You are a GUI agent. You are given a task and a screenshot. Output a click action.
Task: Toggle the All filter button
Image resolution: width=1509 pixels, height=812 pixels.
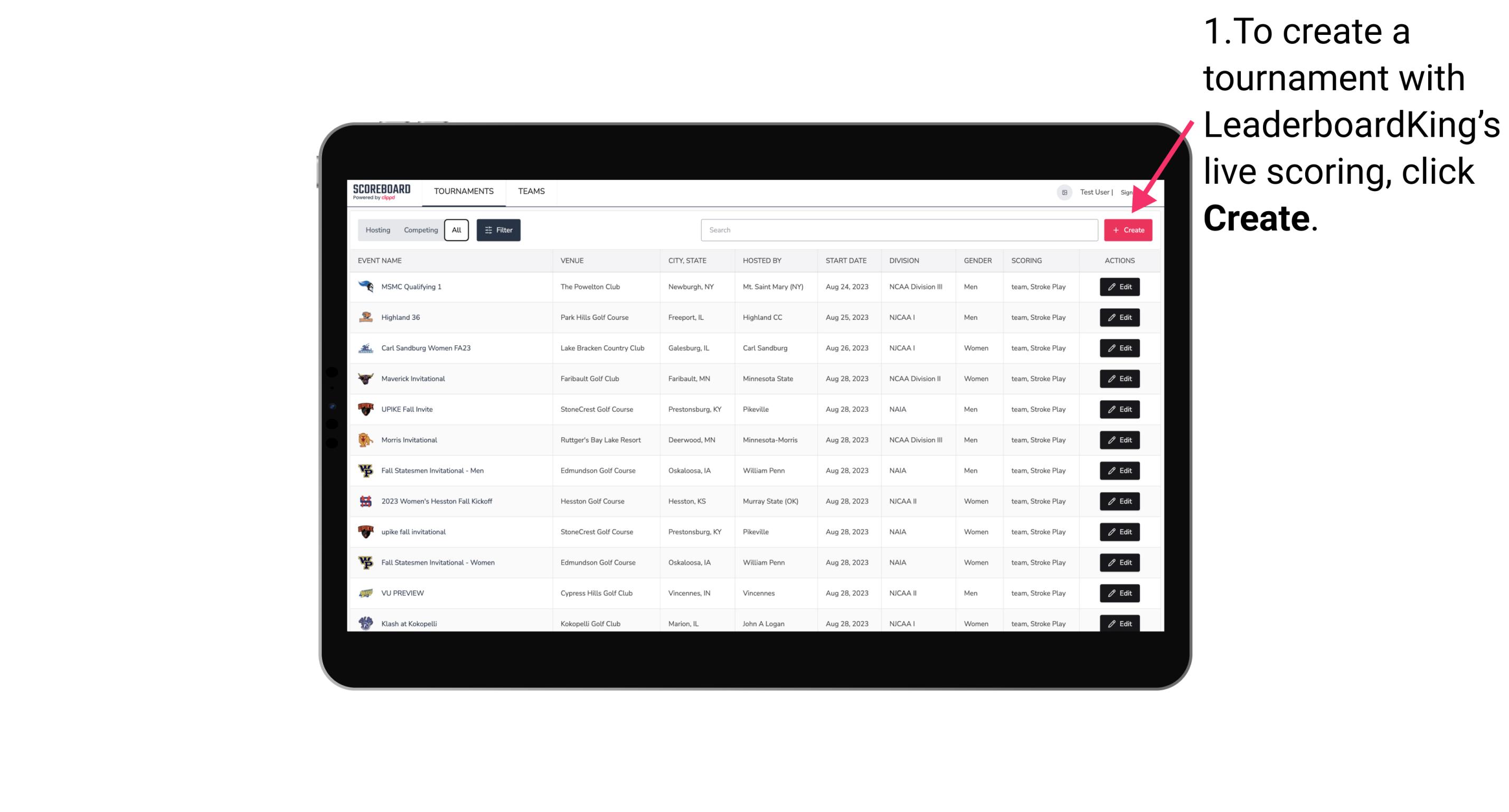pos(456,230)
